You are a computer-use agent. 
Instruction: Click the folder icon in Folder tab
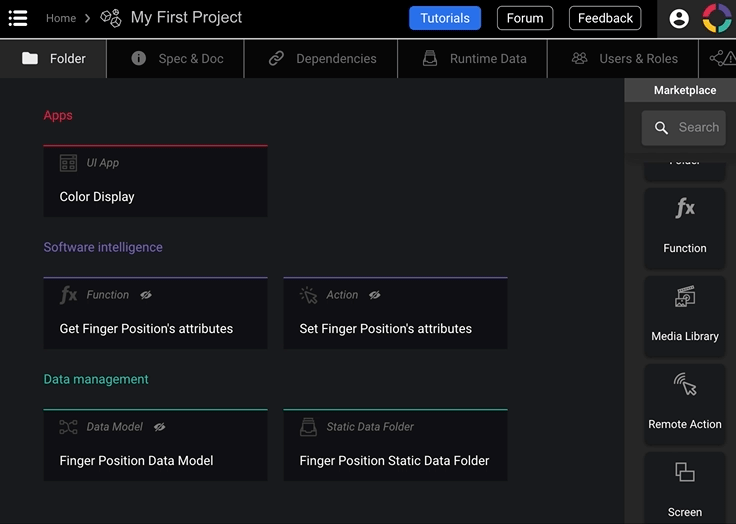(x=30, y=58)
